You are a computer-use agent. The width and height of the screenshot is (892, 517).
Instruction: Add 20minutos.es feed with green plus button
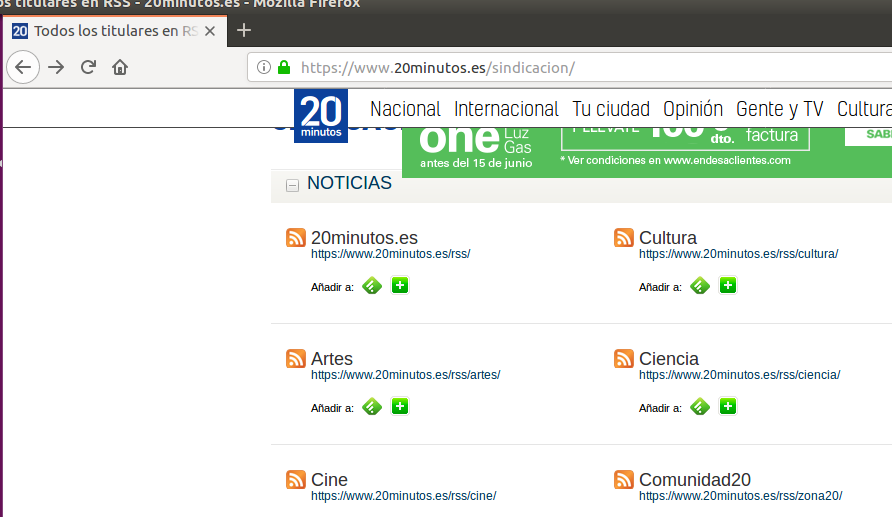tap(400, 285)
